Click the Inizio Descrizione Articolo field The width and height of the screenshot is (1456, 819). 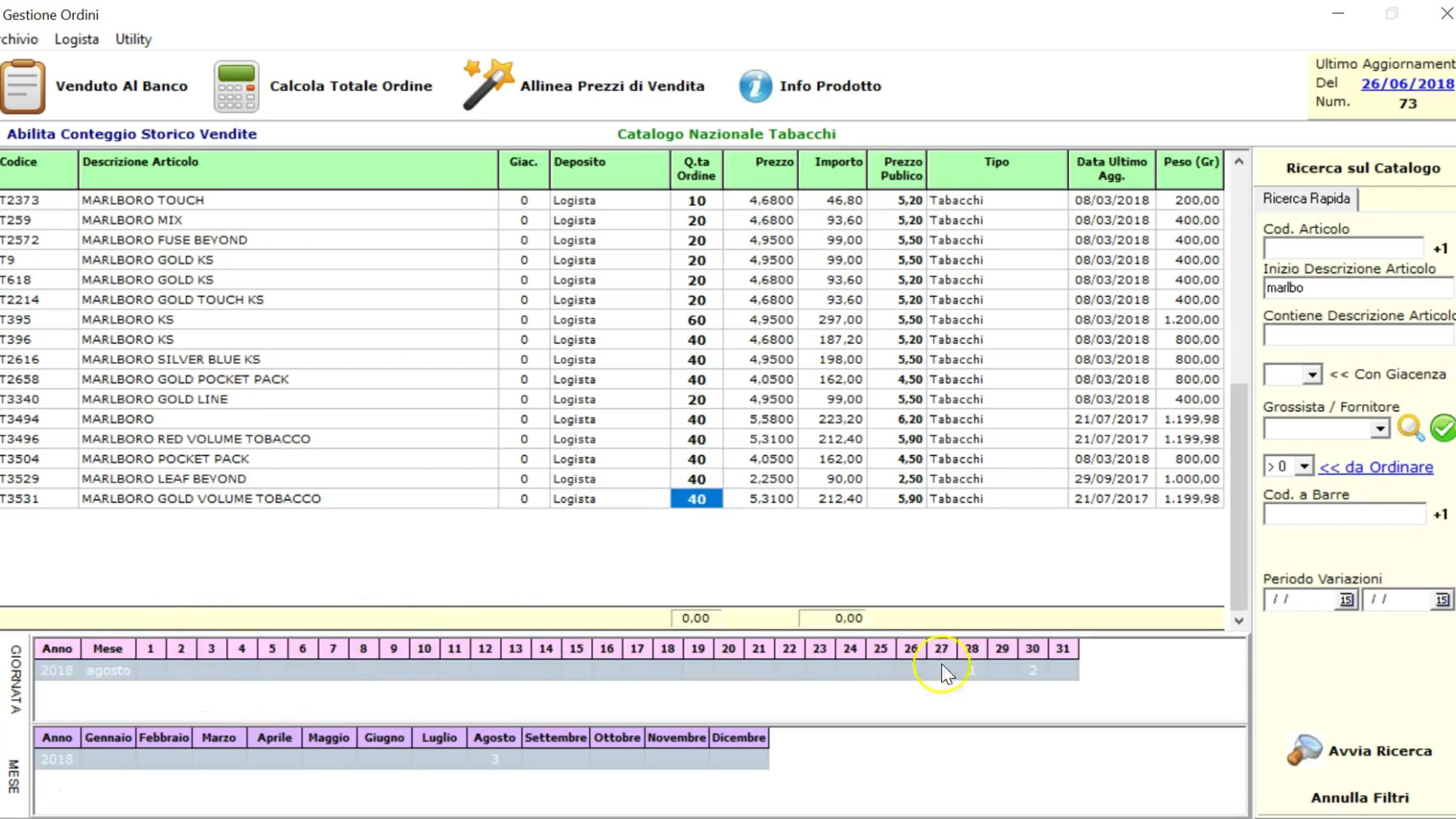(x=1359, y=288)
